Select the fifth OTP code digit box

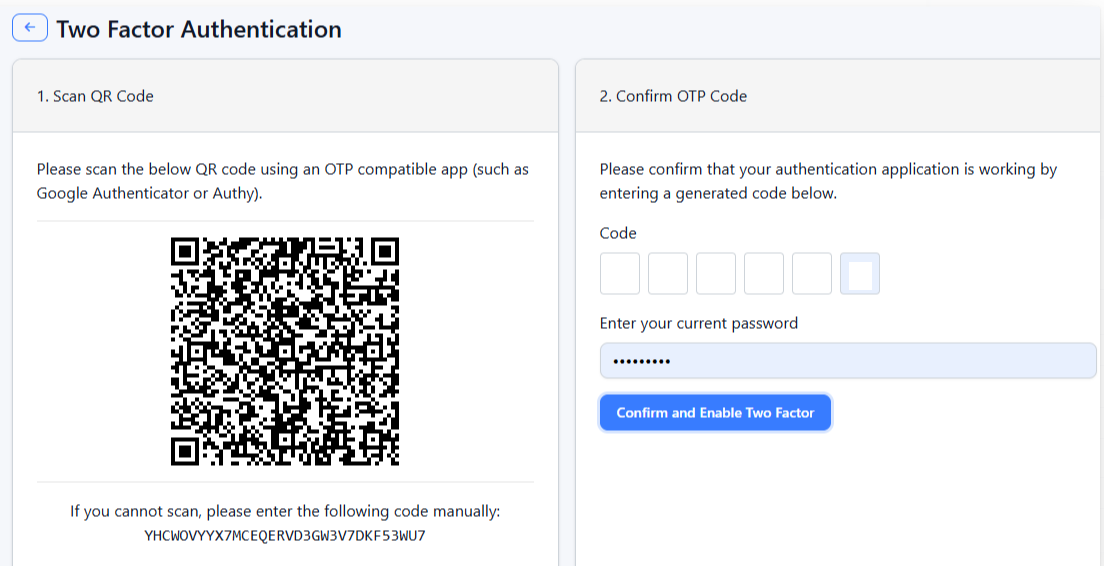click(x=812, y=273)
